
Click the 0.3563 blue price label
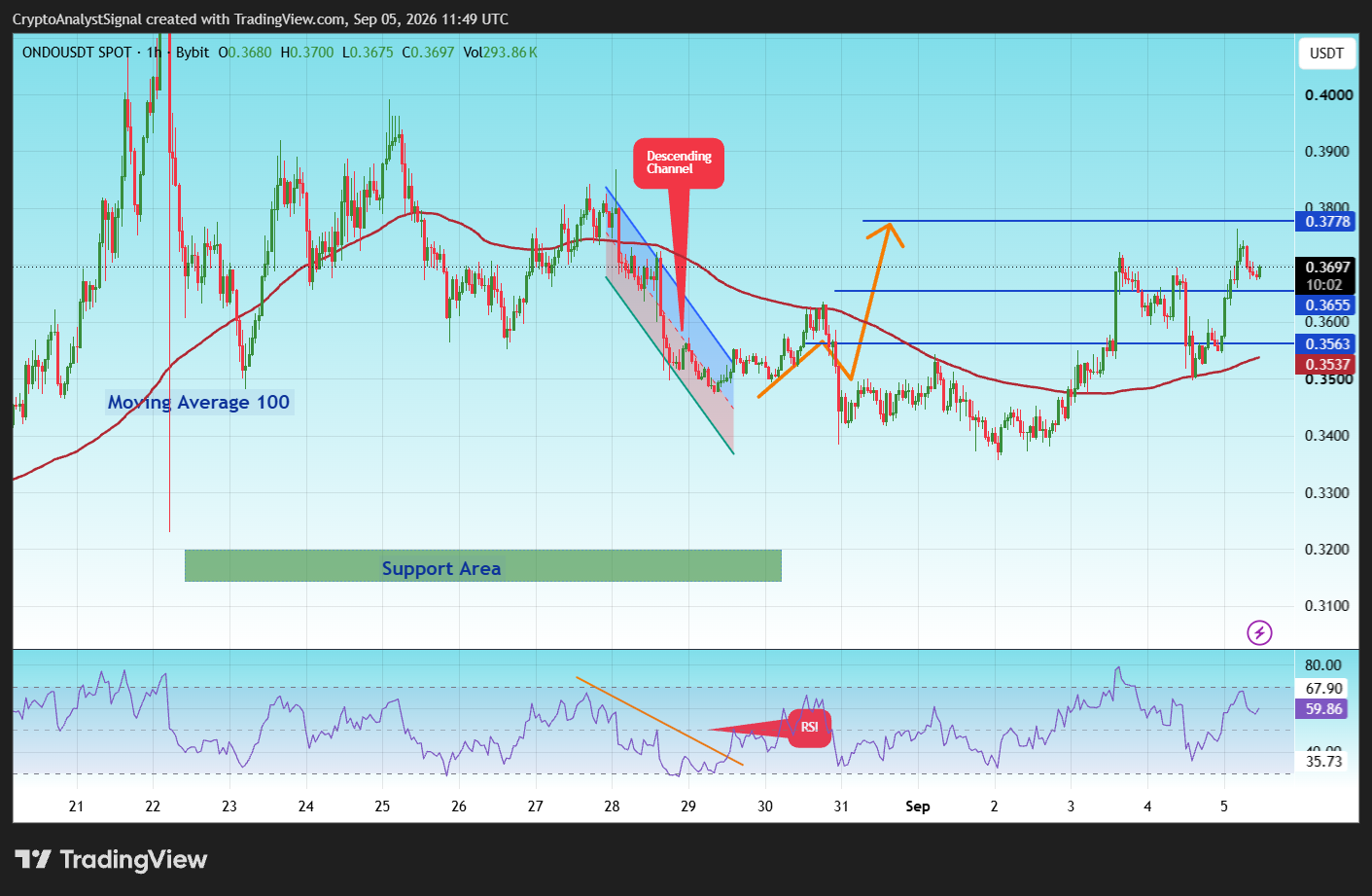pos(1327,344)
